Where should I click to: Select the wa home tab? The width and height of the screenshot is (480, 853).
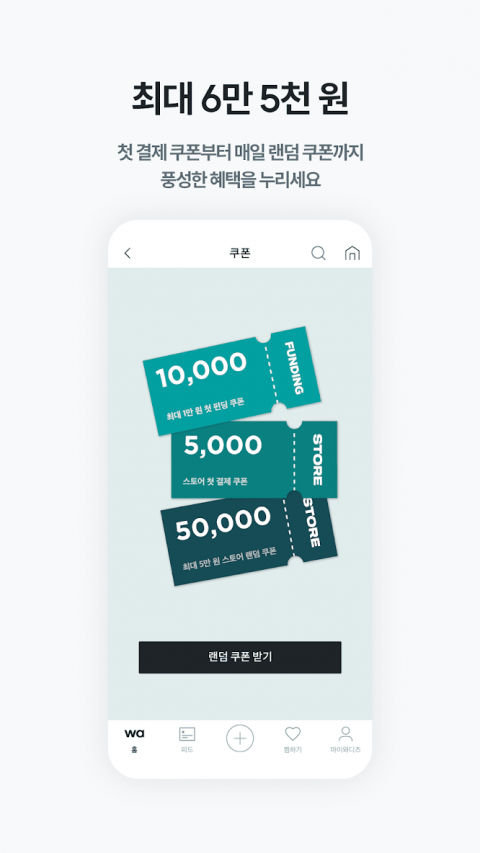click(x=134, y=739)
